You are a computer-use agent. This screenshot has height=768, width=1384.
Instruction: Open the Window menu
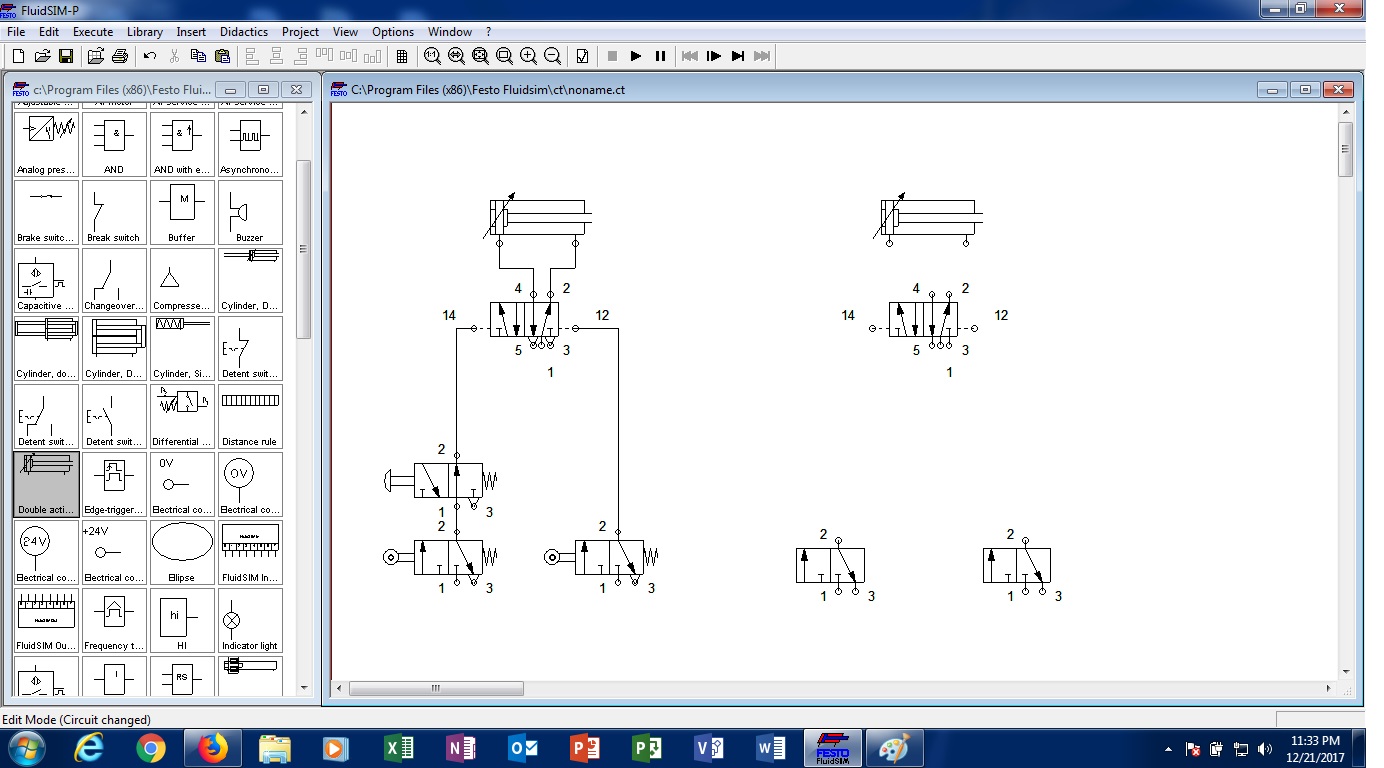coord(450,32)
